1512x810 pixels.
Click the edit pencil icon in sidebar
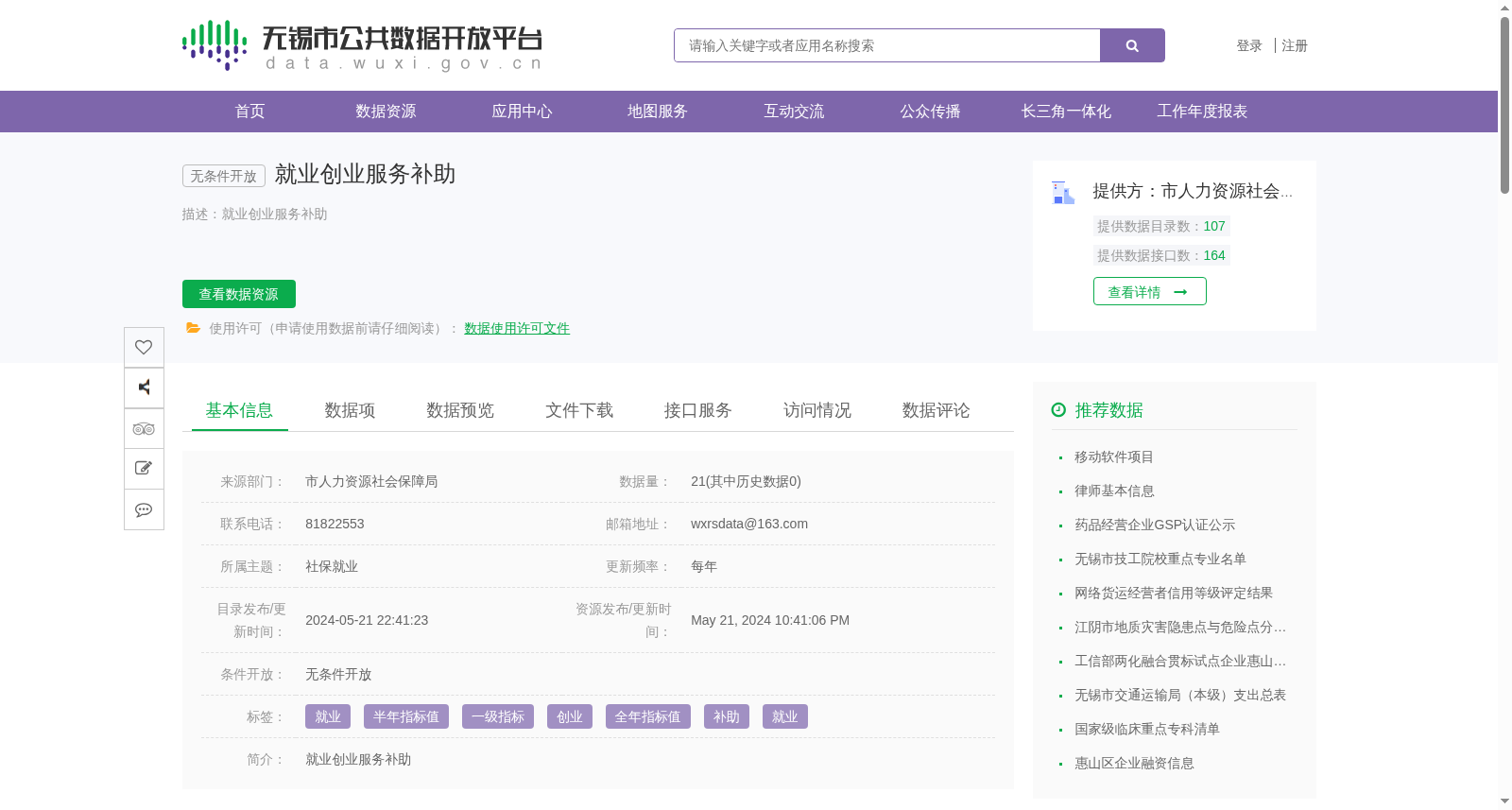point(144,469)
